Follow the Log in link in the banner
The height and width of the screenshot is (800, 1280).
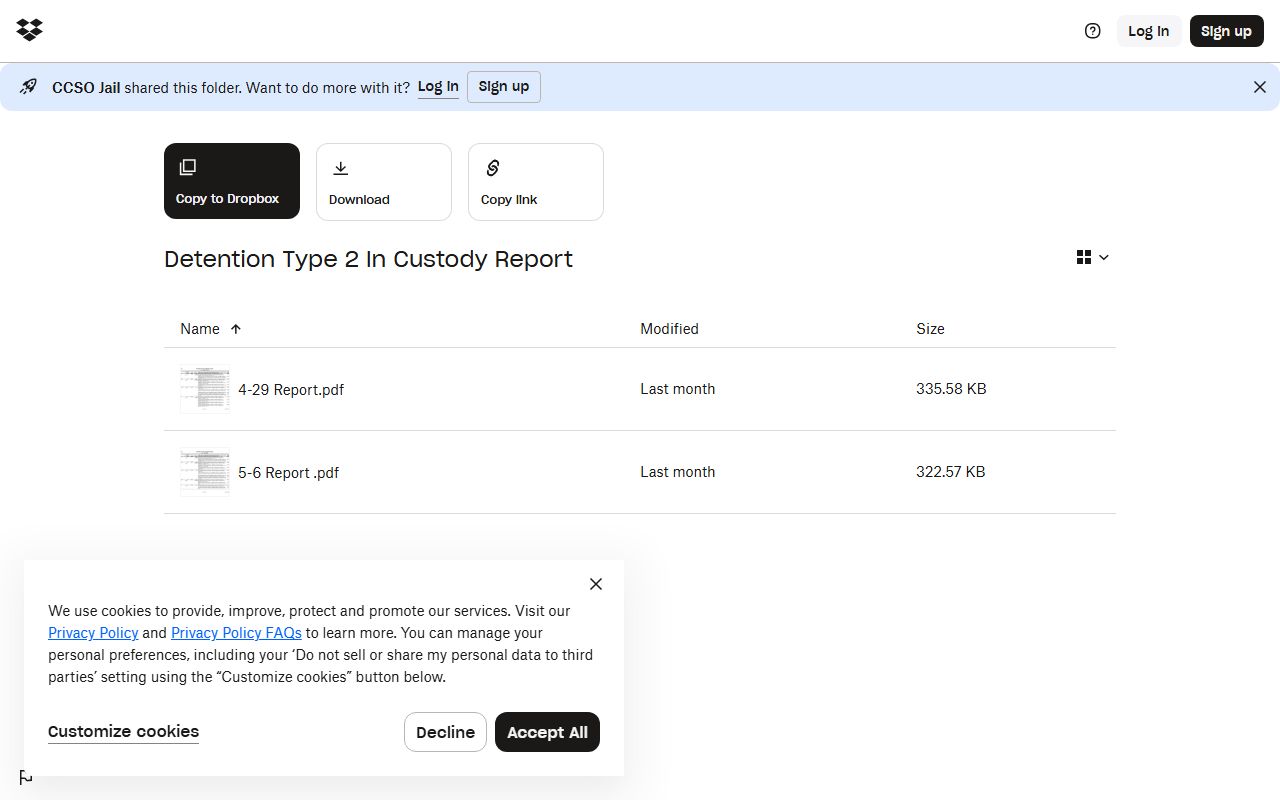[x=438, y=87]
